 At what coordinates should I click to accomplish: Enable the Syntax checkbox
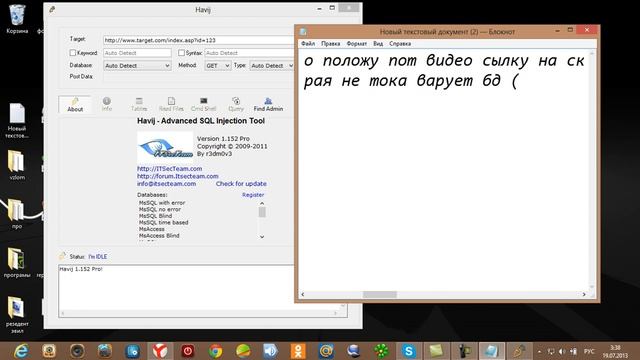pyautogui.click(x=181, y=53)
